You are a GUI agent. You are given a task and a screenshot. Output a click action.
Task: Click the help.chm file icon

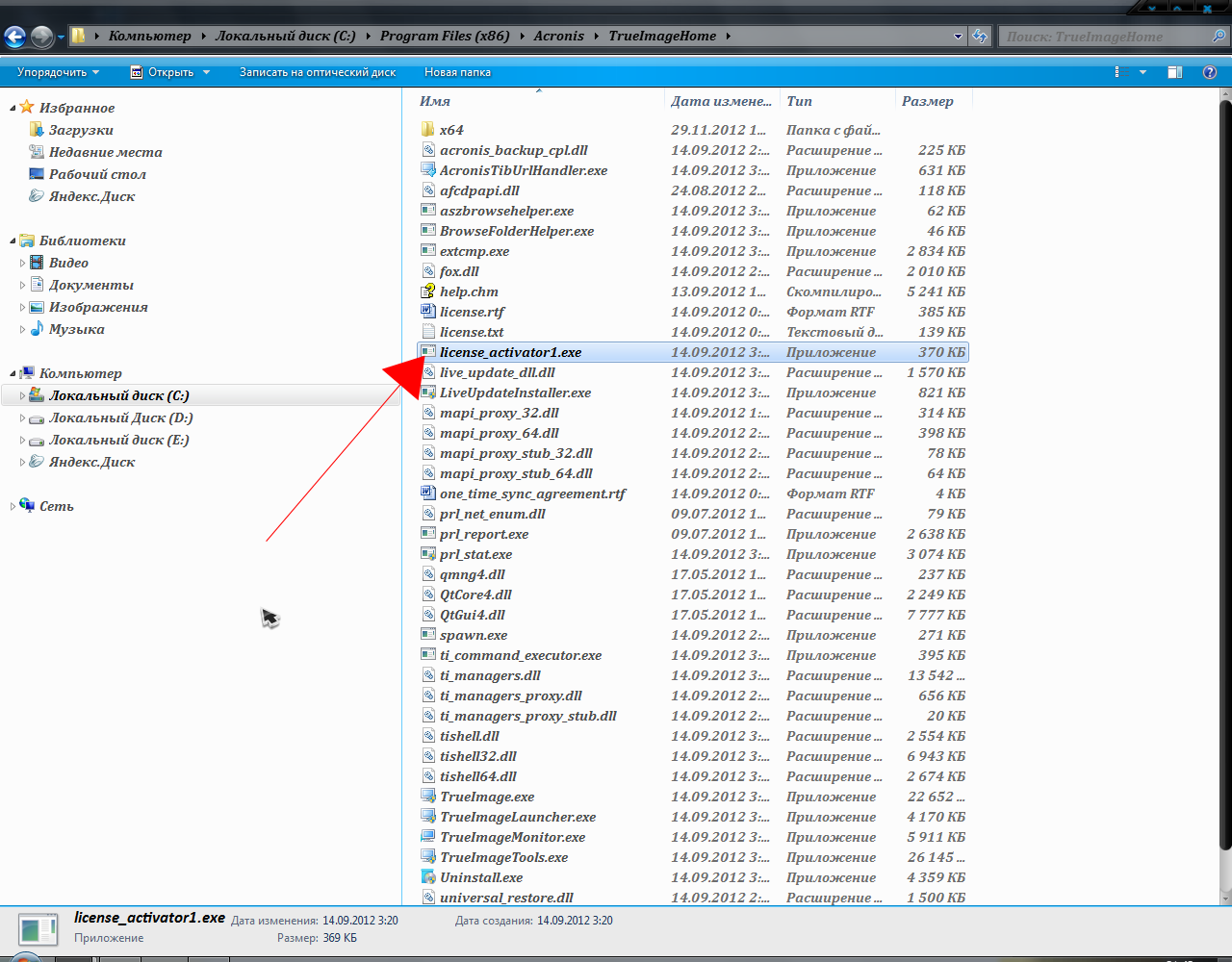(428, 291)
